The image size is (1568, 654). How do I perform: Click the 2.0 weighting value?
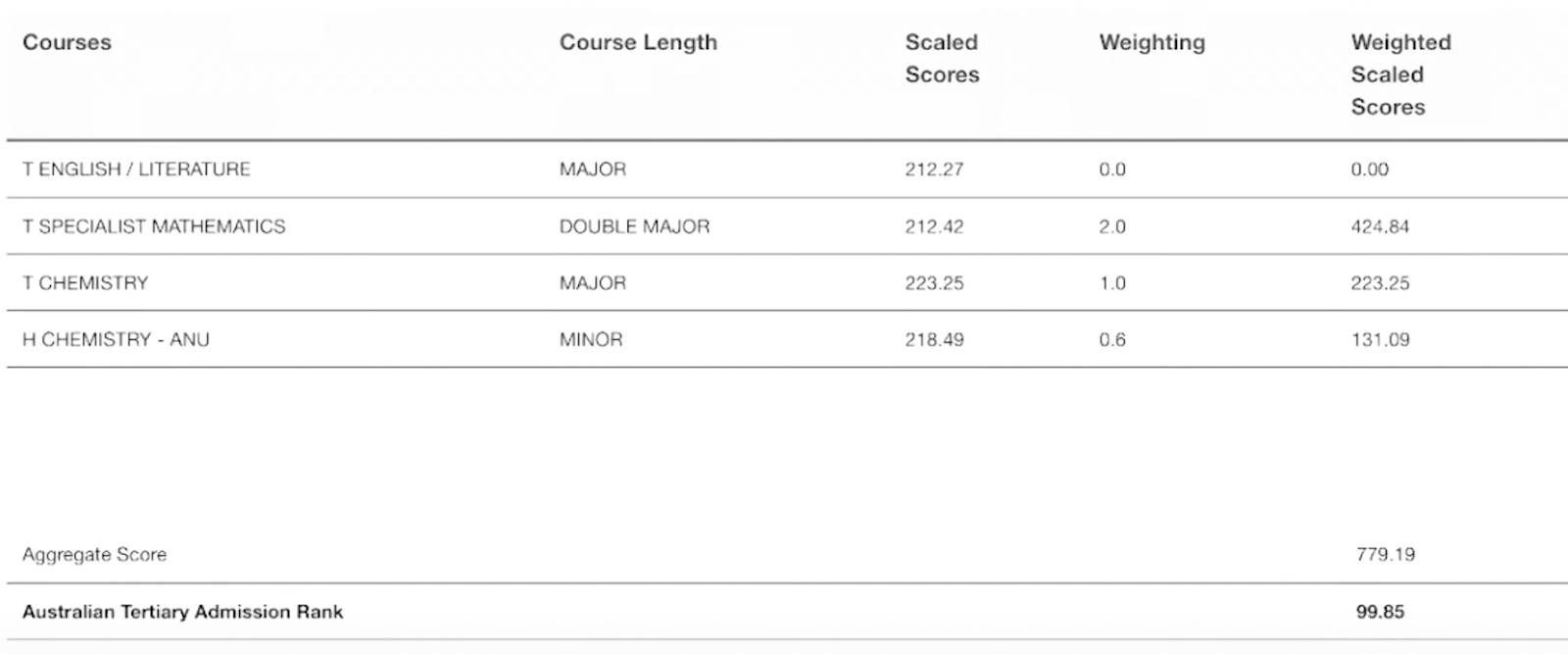[1112, 226]
